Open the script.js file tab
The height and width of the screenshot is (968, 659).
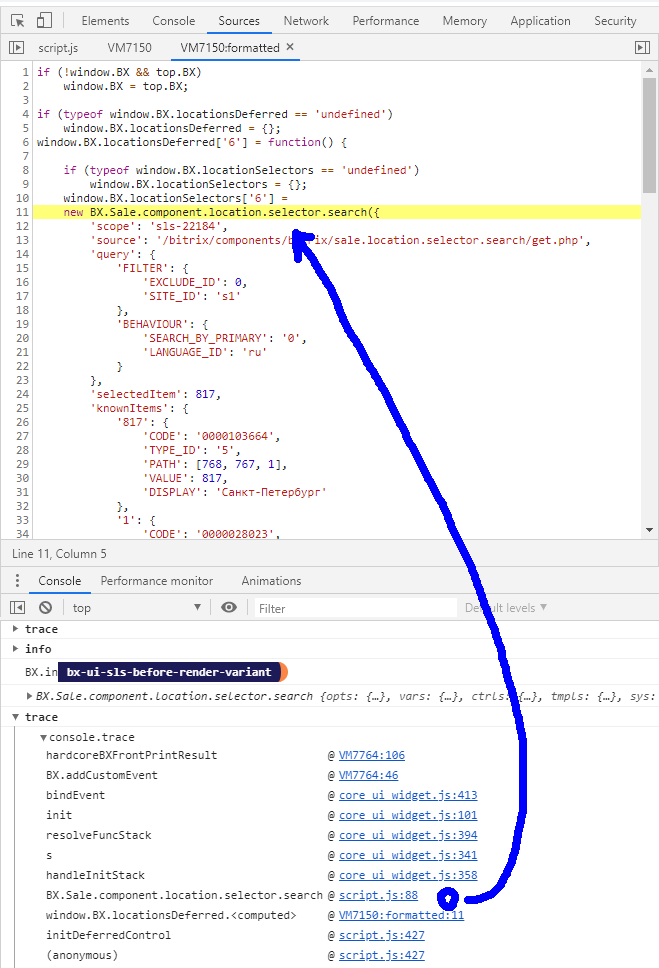[58, 47]
